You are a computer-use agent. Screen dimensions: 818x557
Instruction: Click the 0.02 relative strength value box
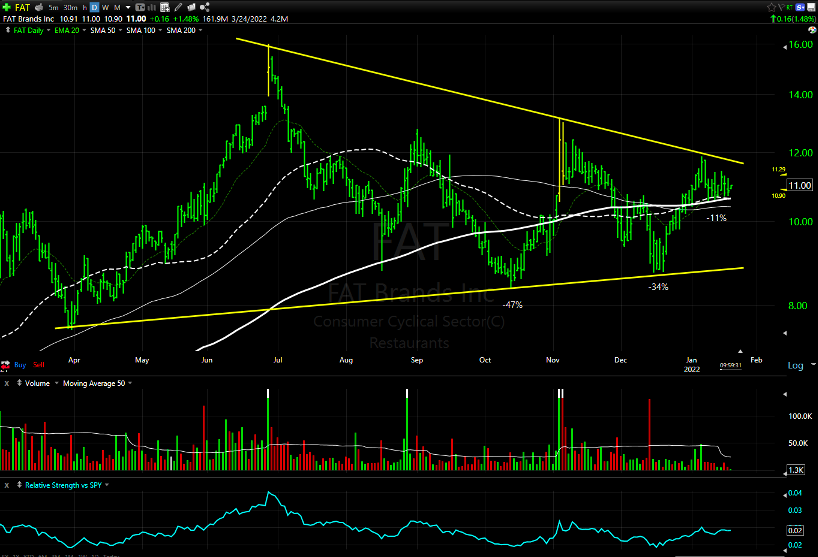(795, 530)
